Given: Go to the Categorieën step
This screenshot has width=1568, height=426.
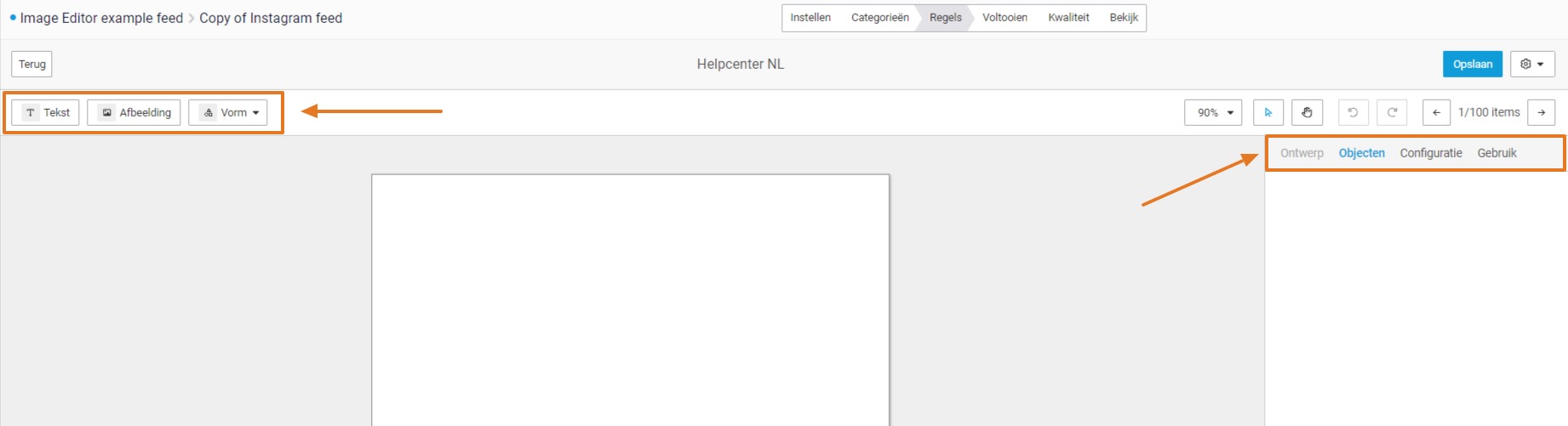Looking at the screenshot, I should point(880,18).
